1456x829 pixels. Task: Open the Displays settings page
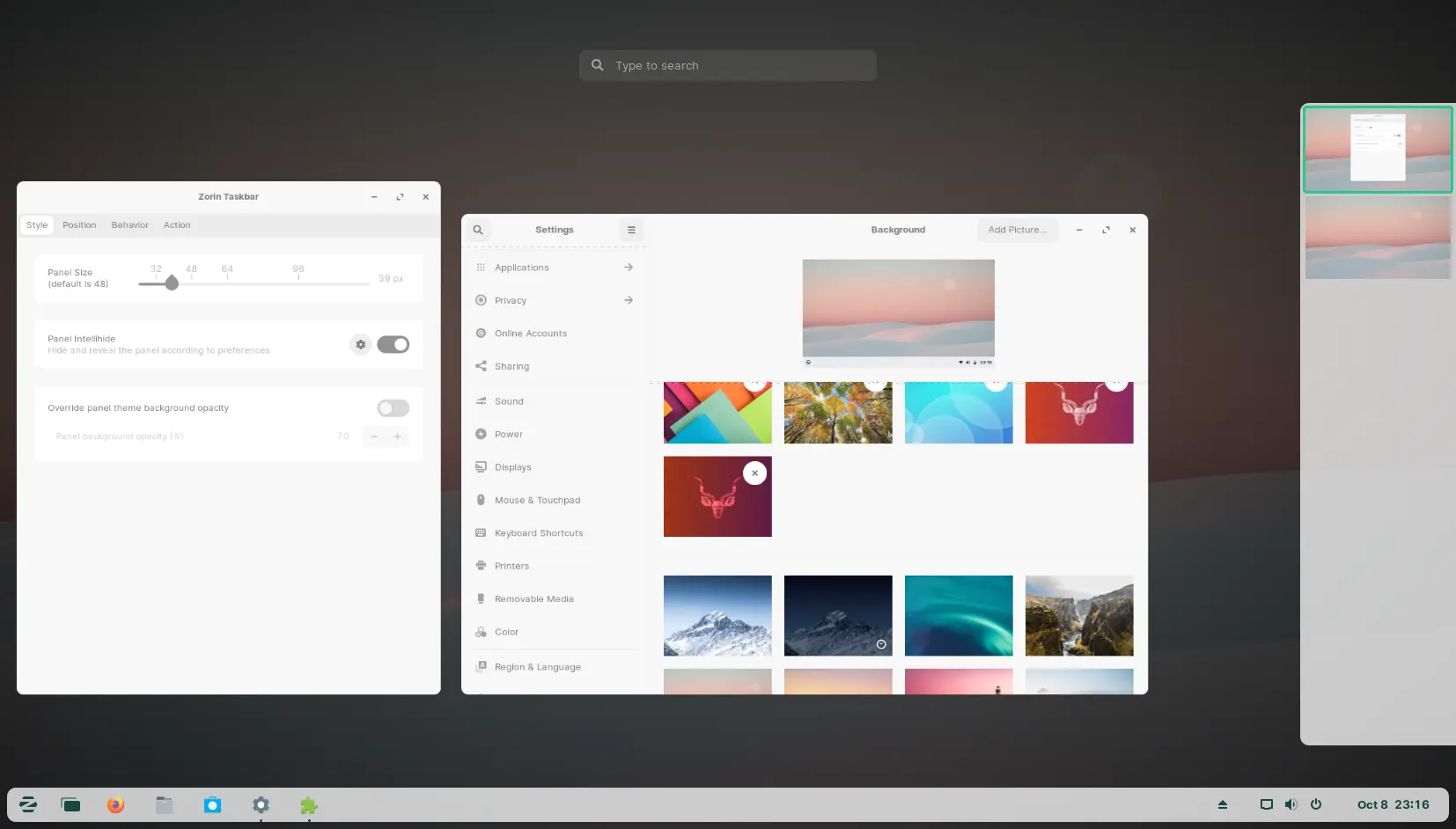pos(512,467)
